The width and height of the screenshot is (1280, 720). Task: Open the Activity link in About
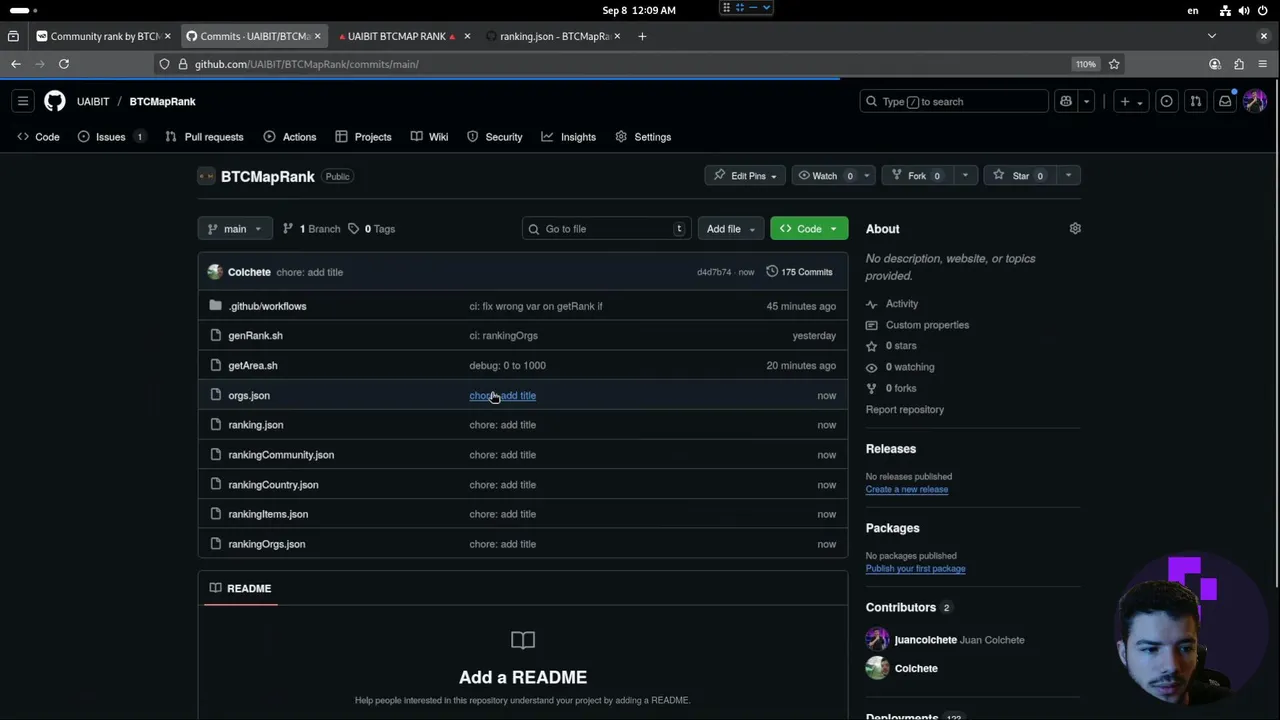[x=901, y=304]
